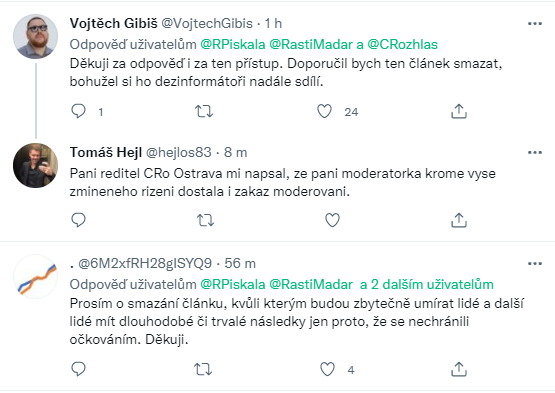This screenshot has width=555, height=393.
Task: Open the @RastiMadar mention in Vojtěch's reply
Action: (x=311, y=44)
